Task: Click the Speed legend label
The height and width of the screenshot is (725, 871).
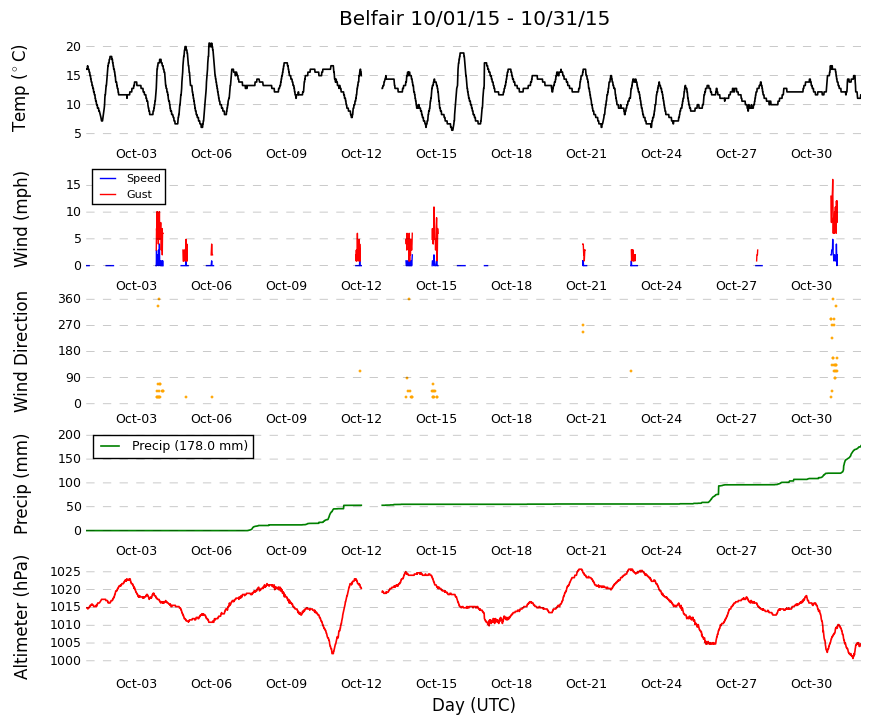Action: (143, 178)
